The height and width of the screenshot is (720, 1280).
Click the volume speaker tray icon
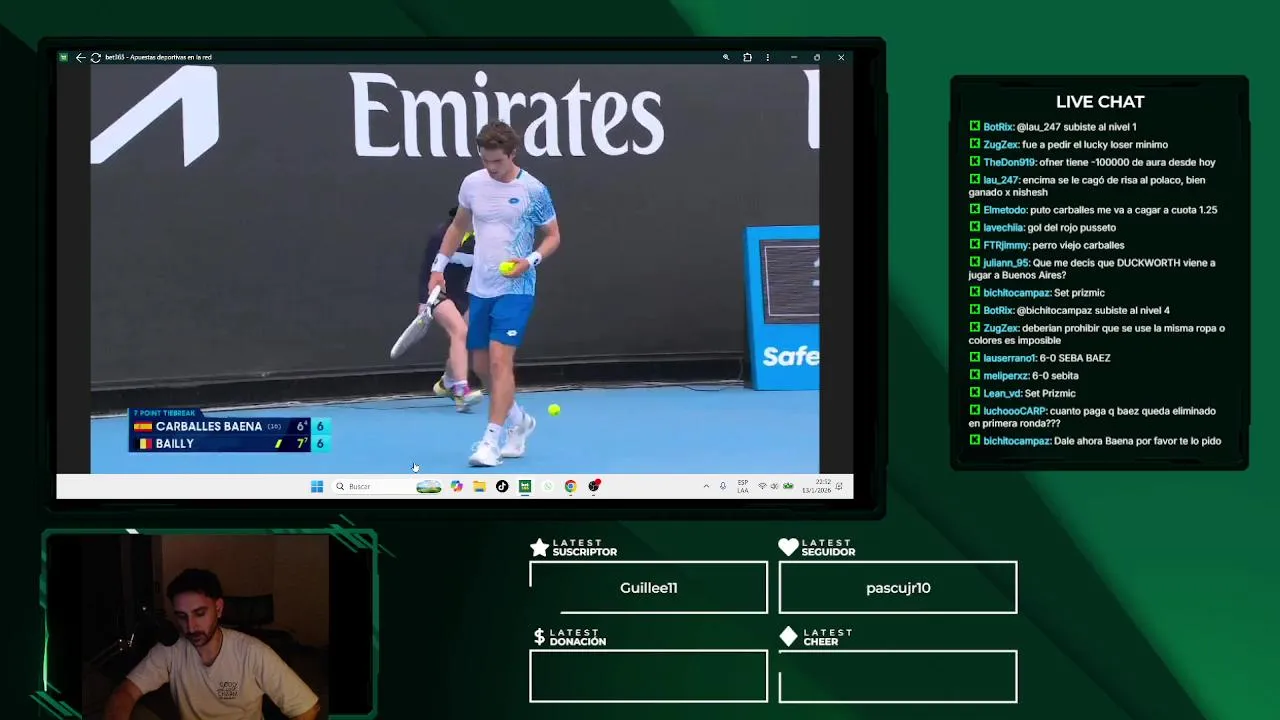coord(774,486)
